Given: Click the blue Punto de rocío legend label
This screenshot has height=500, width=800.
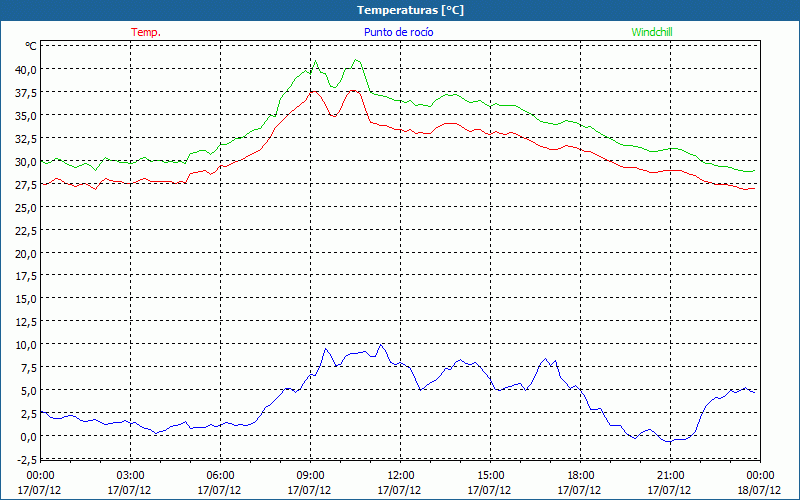Looking at the screenshot, I should click(398, 32).
